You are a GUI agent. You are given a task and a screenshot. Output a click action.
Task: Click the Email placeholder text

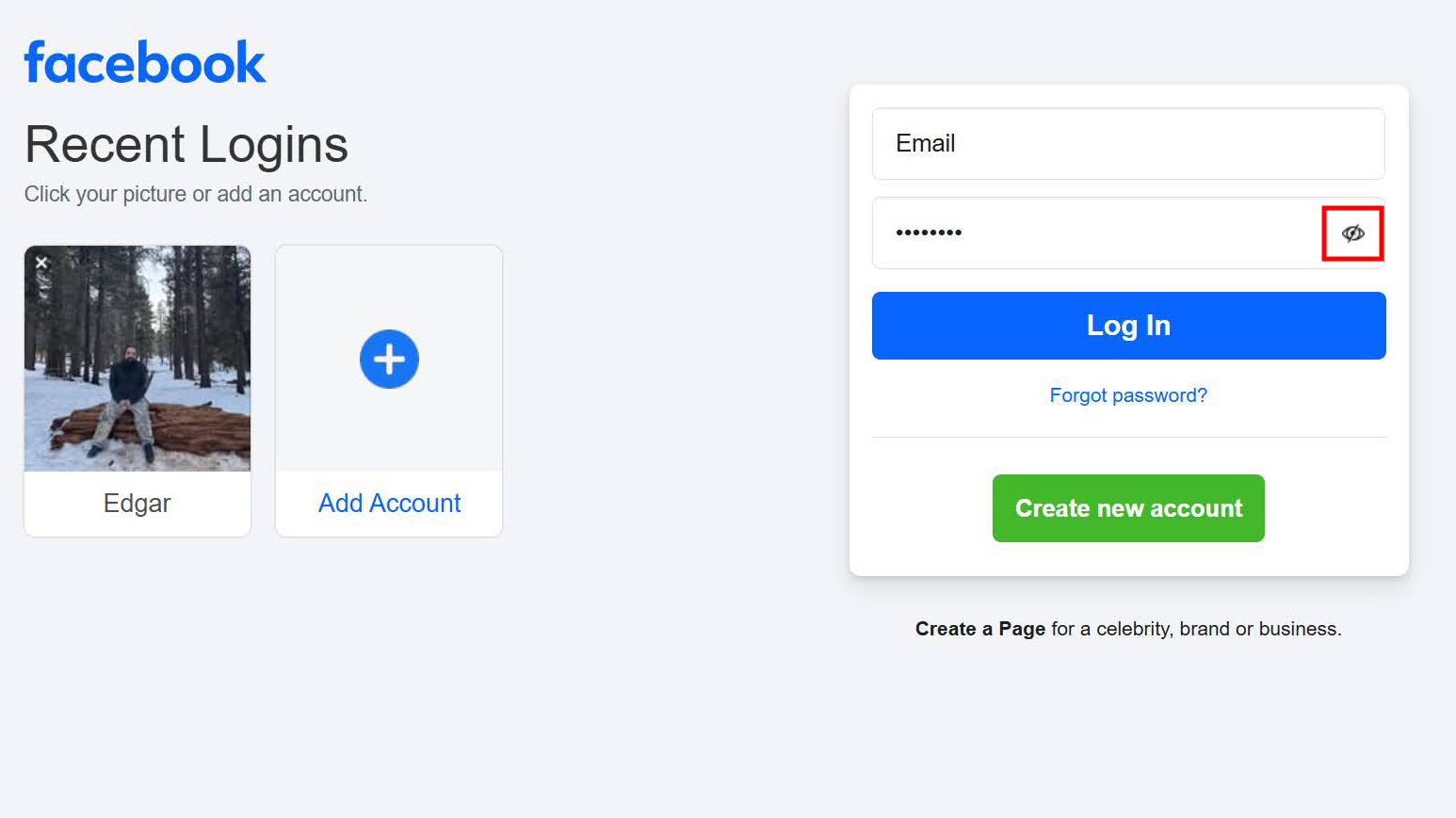pyautogui.click(x=926, y=144)
